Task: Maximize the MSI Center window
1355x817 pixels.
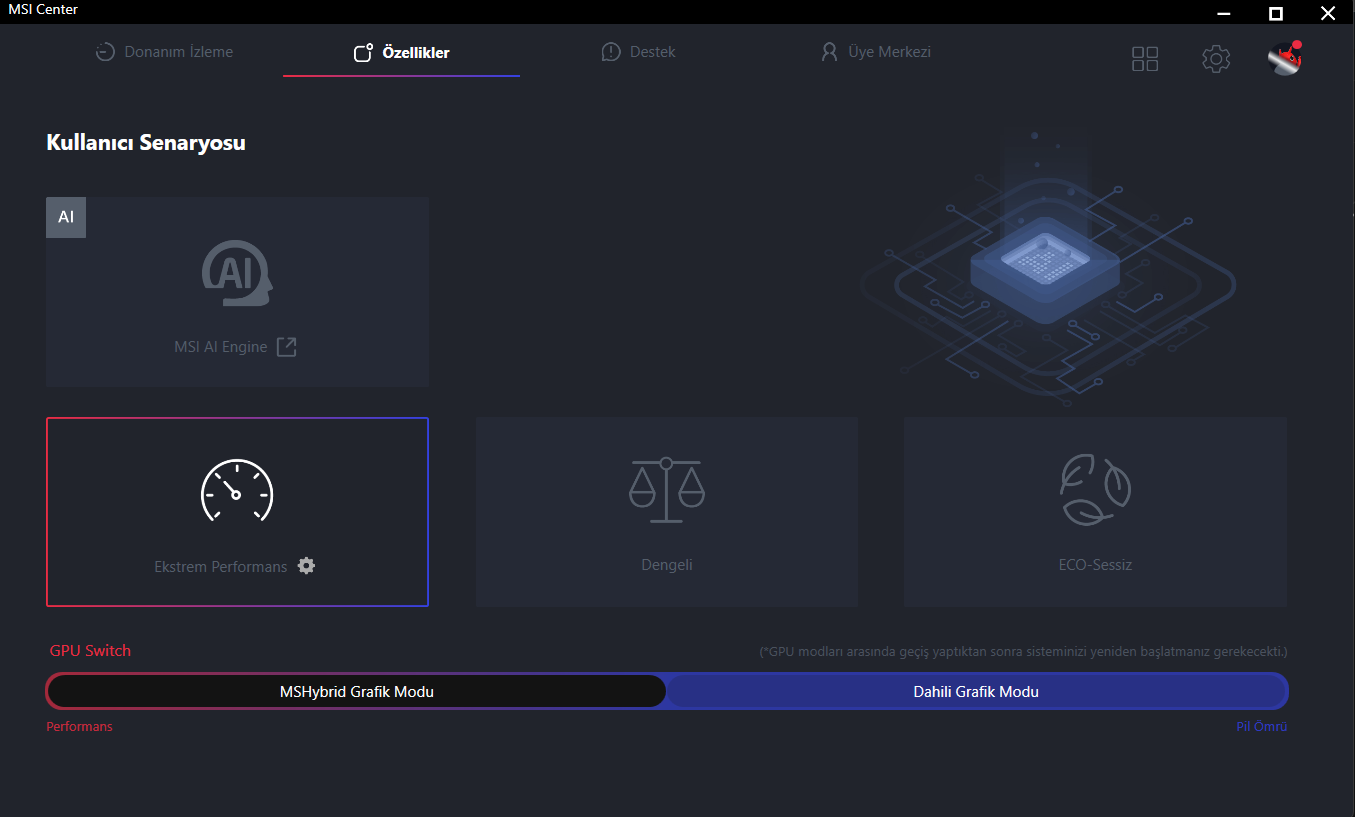Action: (x=1276, y=13)
